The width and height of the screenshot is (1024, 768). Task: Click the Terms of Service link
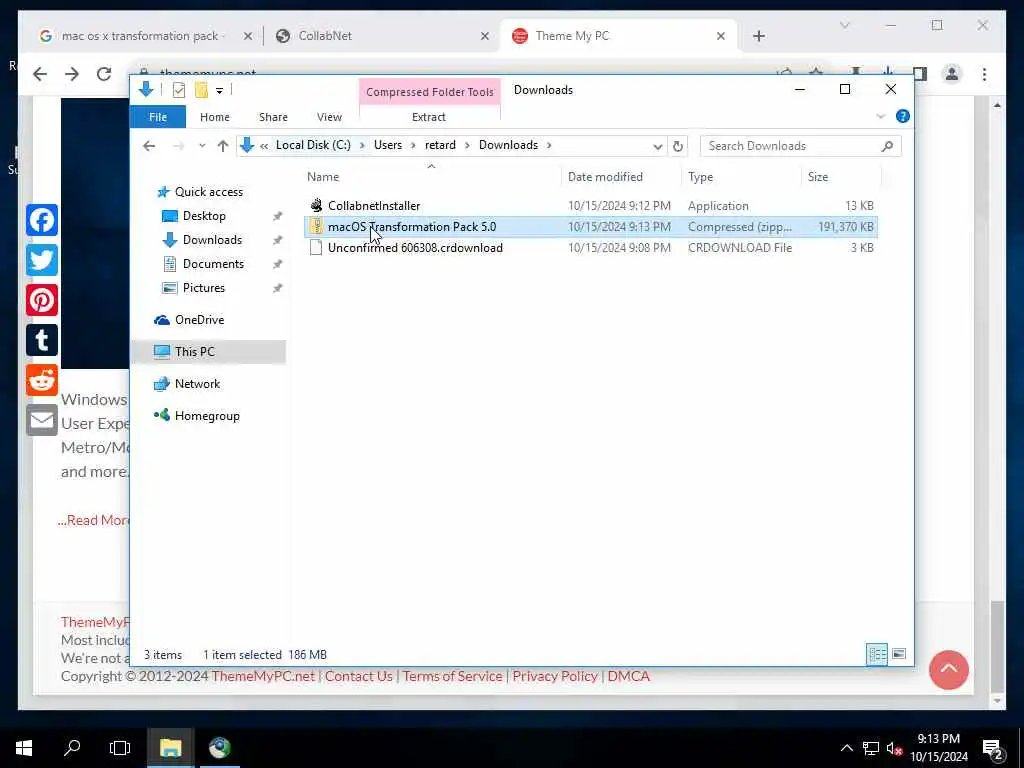[453, 676]
